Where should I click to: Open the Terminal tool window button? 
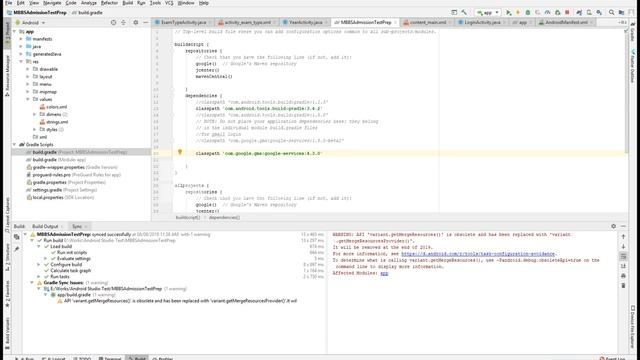(x=110, y=358)
